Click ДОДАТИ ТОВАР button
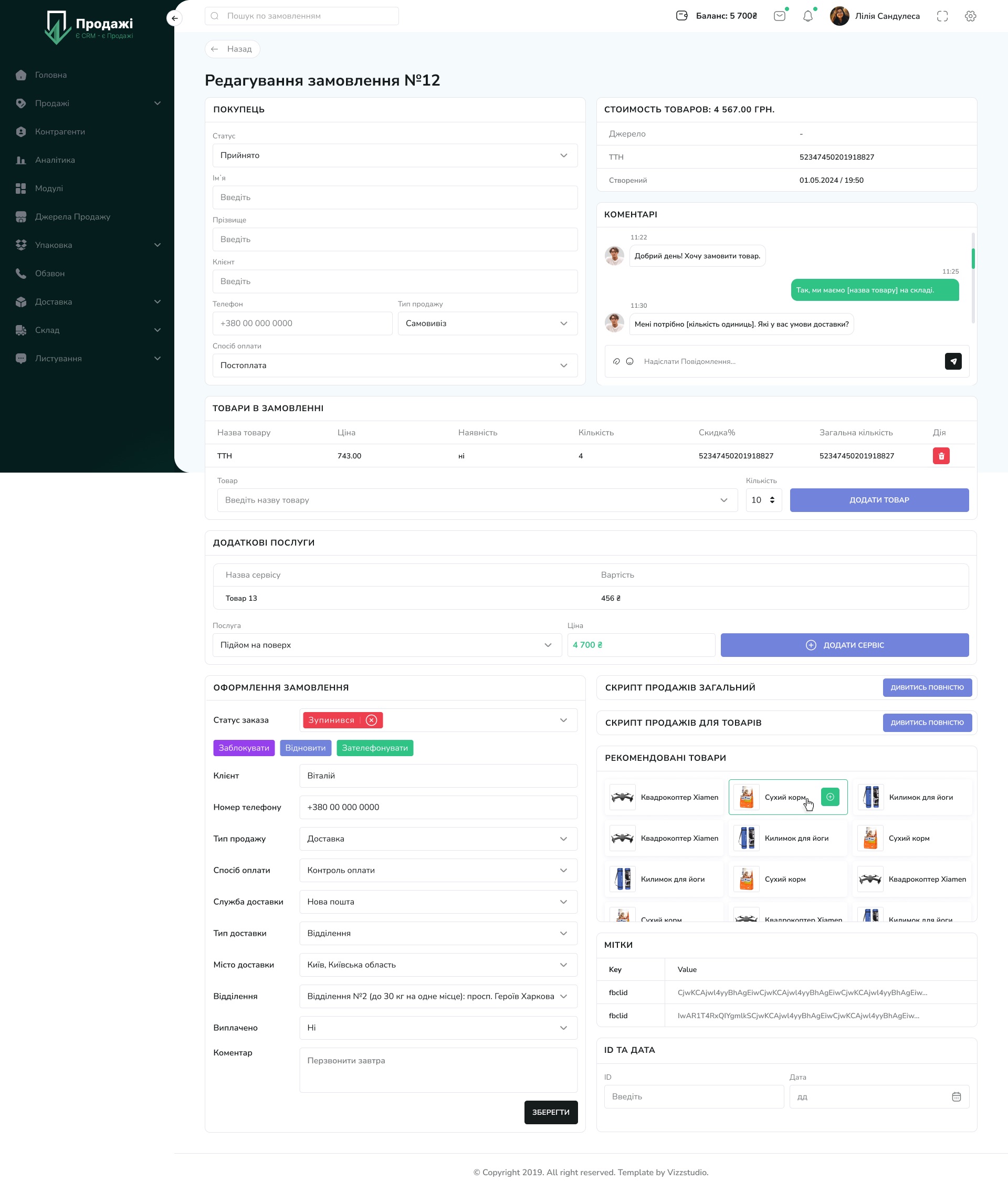Viewport: 1008px width, 1192px height. (879, 500)
